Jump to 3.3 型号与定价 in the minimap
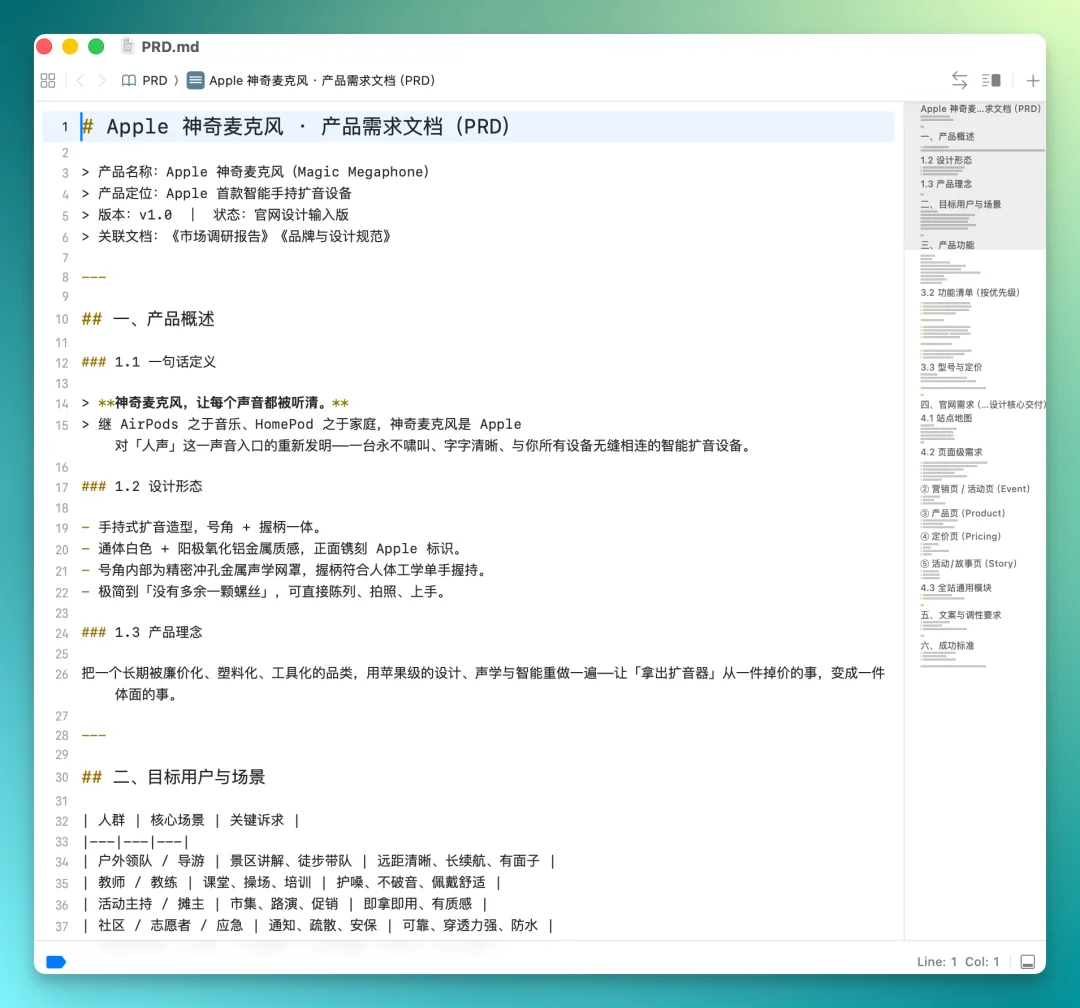This screenshot has height=1008, width=1080. 951,367
